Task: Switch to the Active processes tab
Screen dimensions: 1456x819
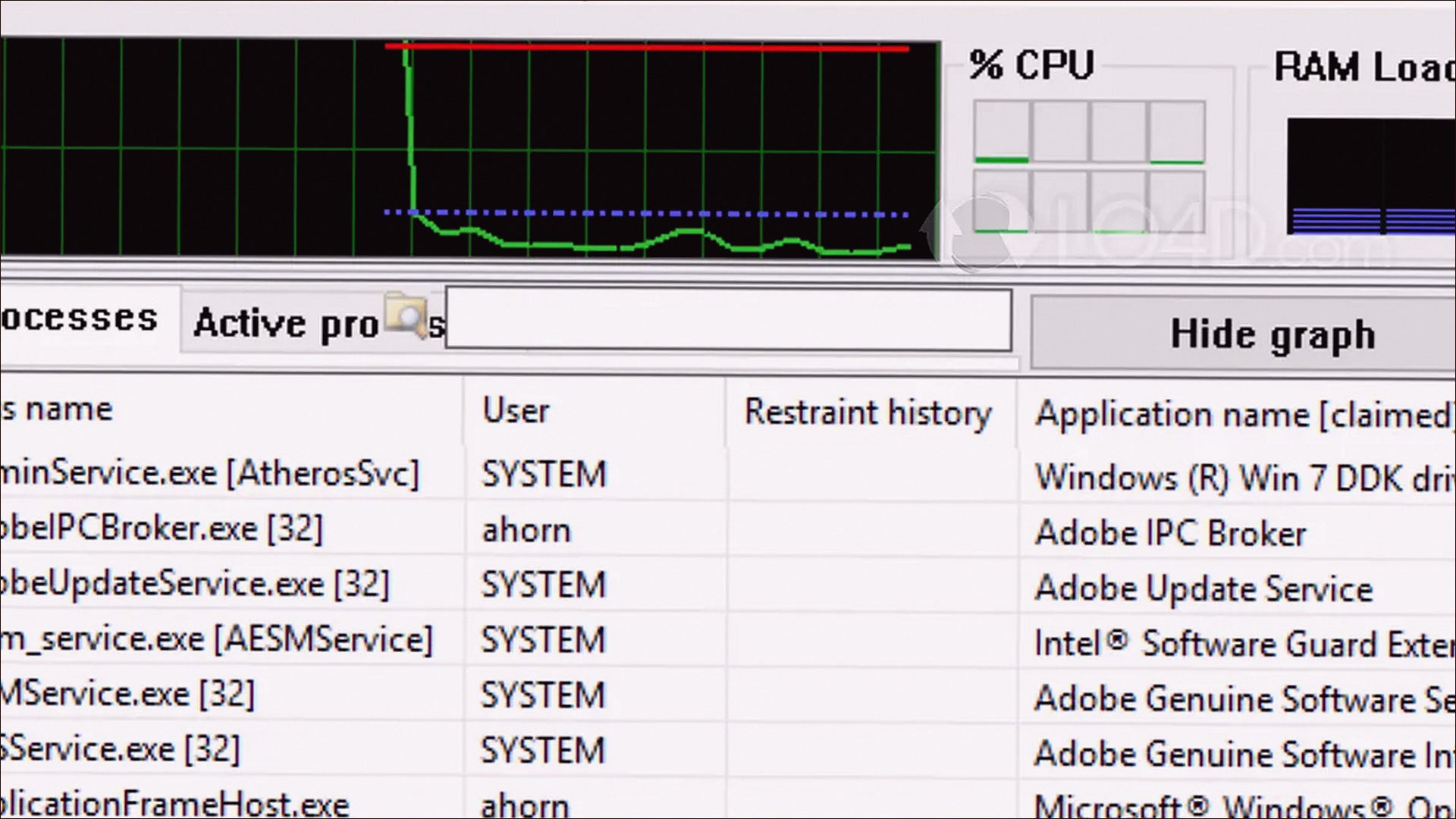Action: point(312,323)
